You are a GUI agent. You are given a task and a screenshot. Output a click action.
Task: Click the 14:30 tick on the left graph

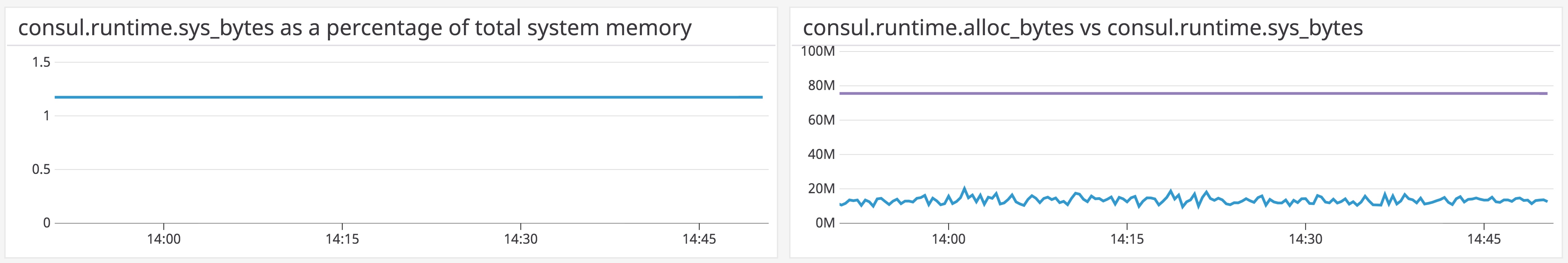click(520, 239)
